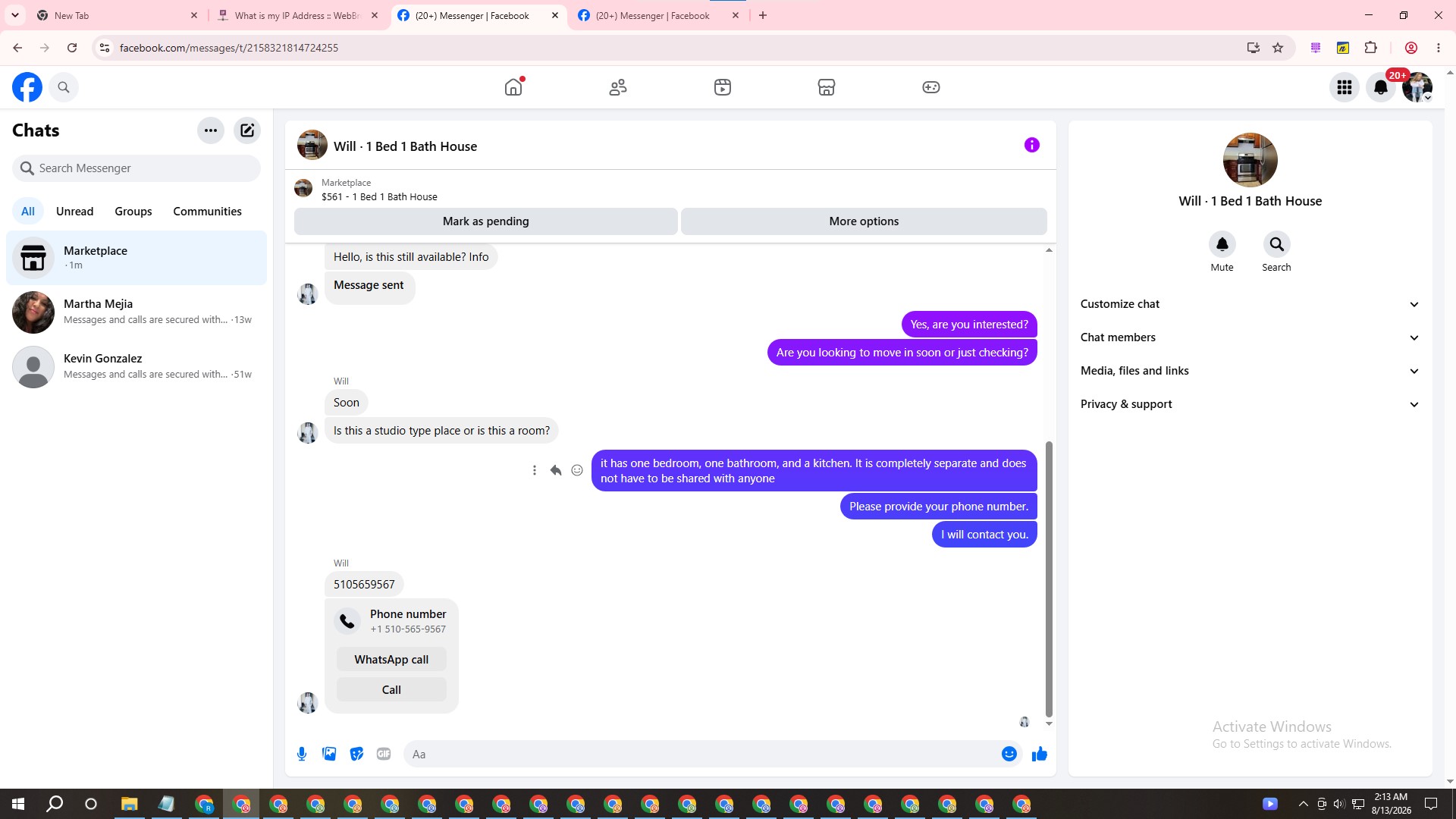Open the emoji picker in message box
This screenshot has width=1456, height=819.
1009,754
